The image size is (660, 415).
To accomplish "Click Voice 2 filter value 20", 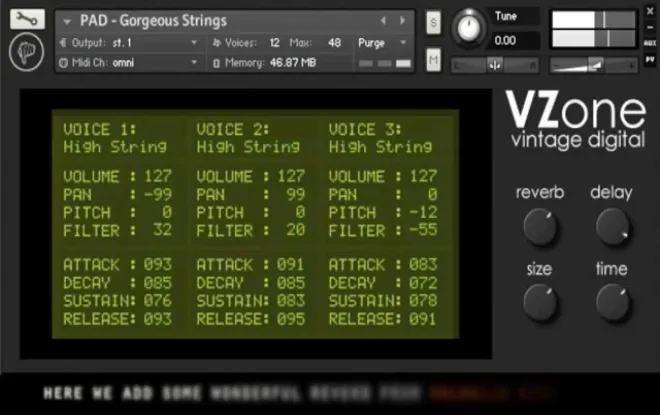I will pos(295,230).
